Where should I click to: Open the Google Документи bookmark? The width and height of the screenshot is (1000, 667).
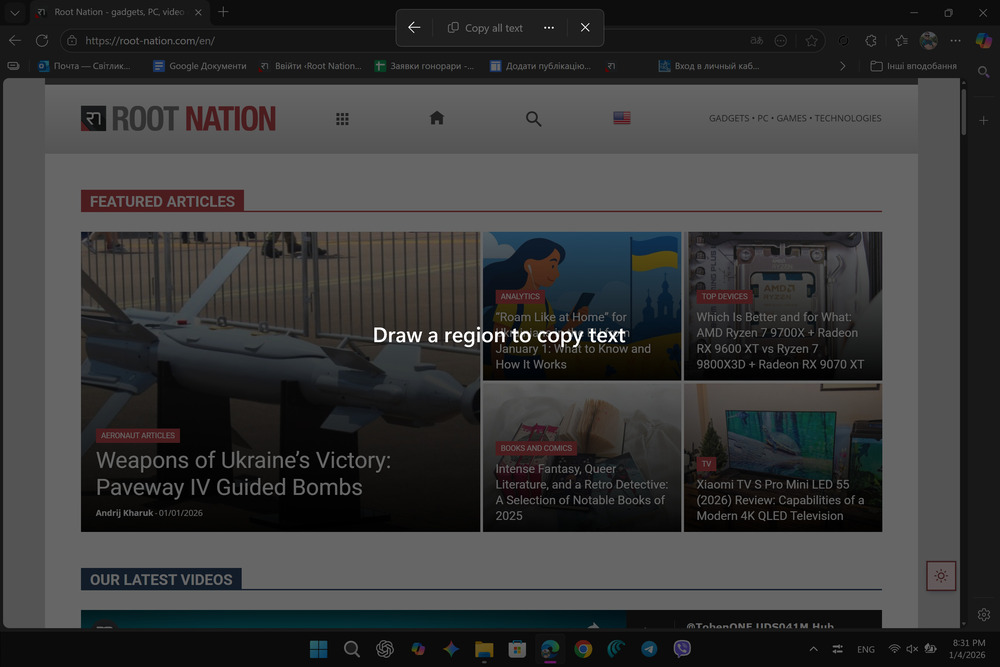(200, 66)
